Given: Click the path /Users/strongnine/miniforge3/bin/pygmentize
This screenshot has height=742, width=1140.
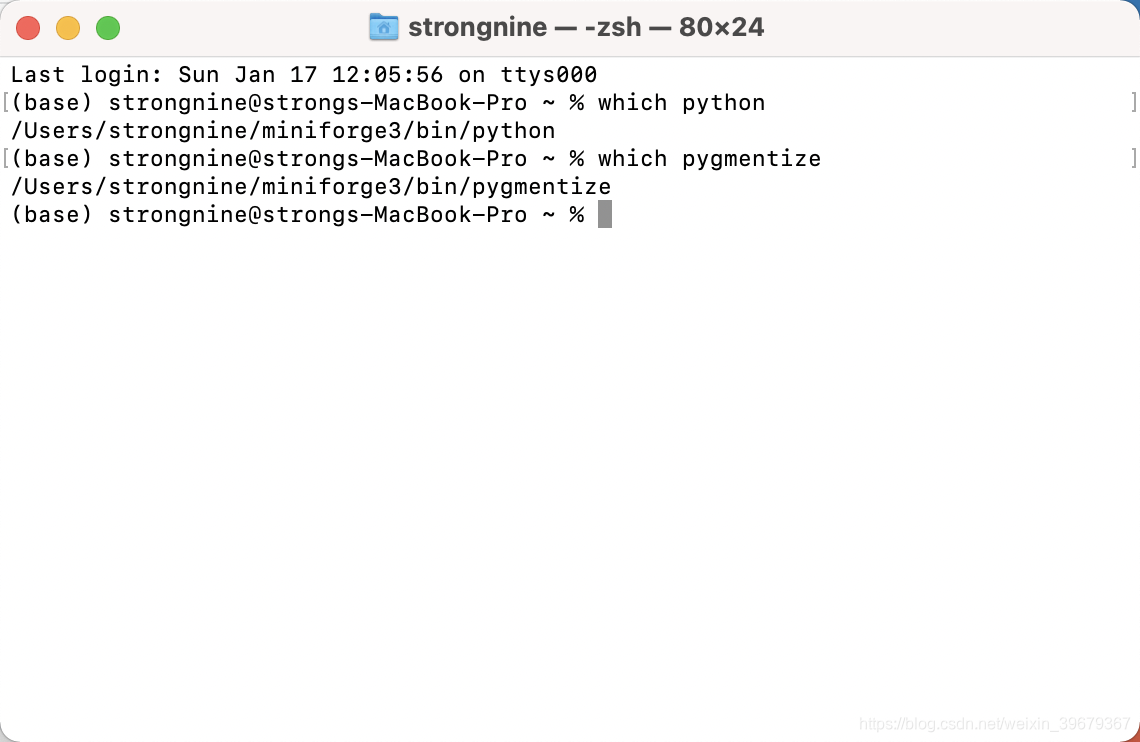Looking at the screenshot, I should point(310,186).
